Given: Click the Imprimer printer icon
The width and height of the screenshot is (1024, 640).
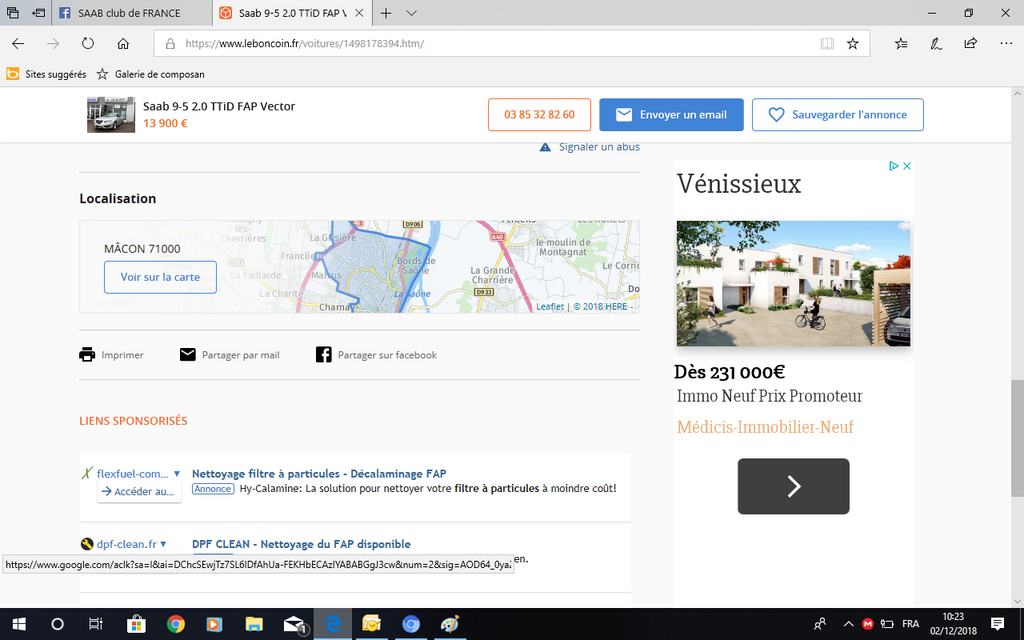Looking at the screenshot, I should (x=87, y=355).
